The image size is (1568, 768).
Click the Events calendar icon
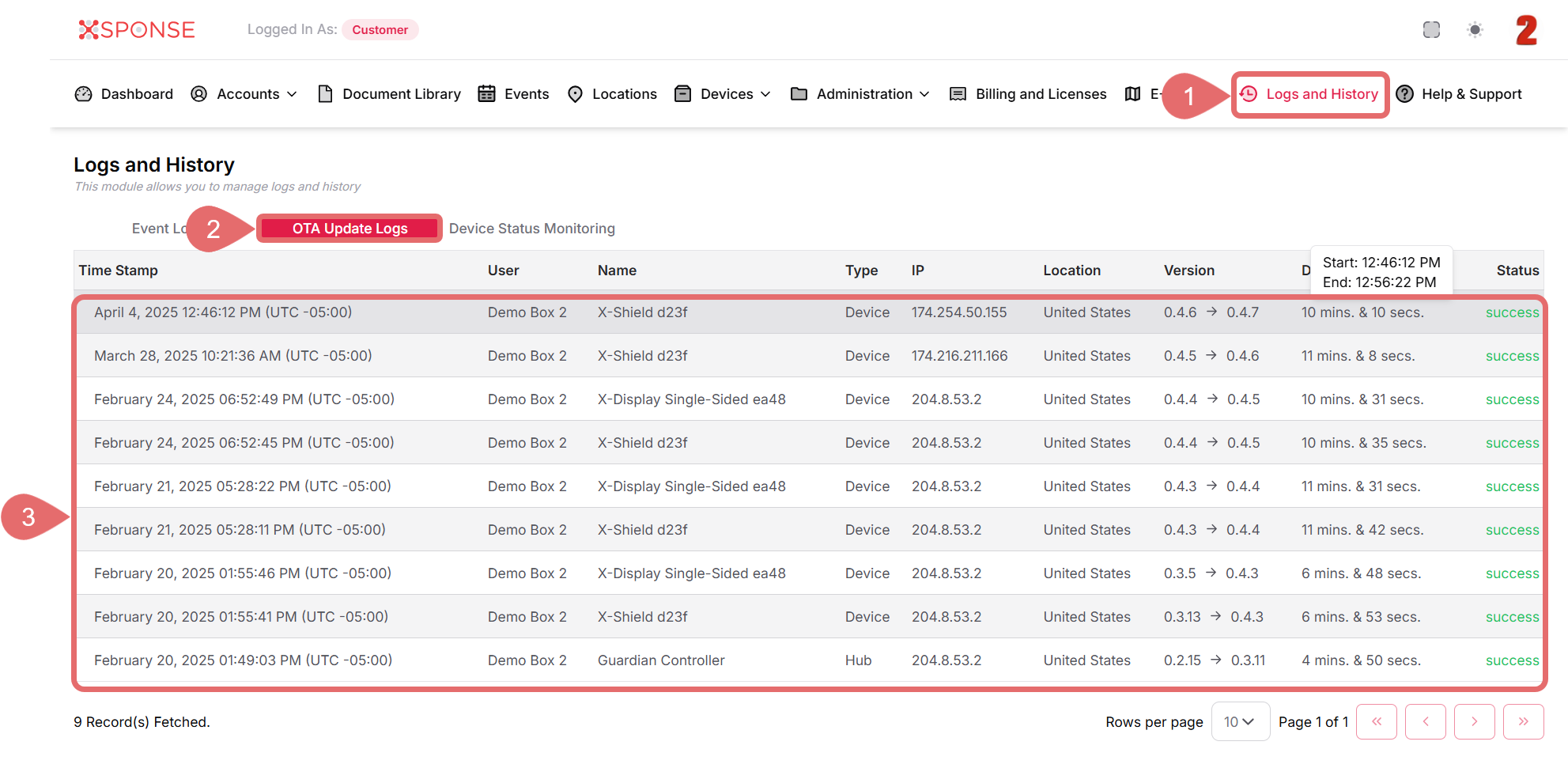[x=487, y=94]
